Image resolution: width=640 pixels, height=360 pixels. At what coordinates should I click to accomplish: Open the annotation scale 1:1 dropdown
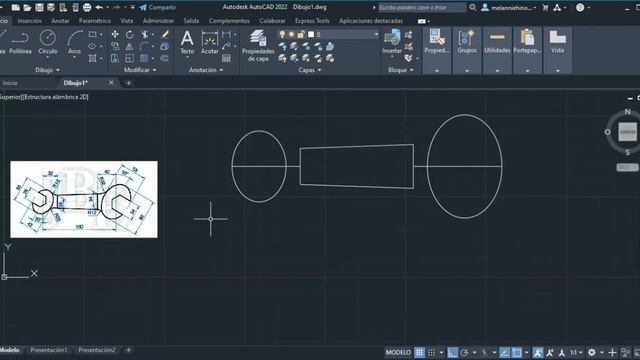[576, 352]
